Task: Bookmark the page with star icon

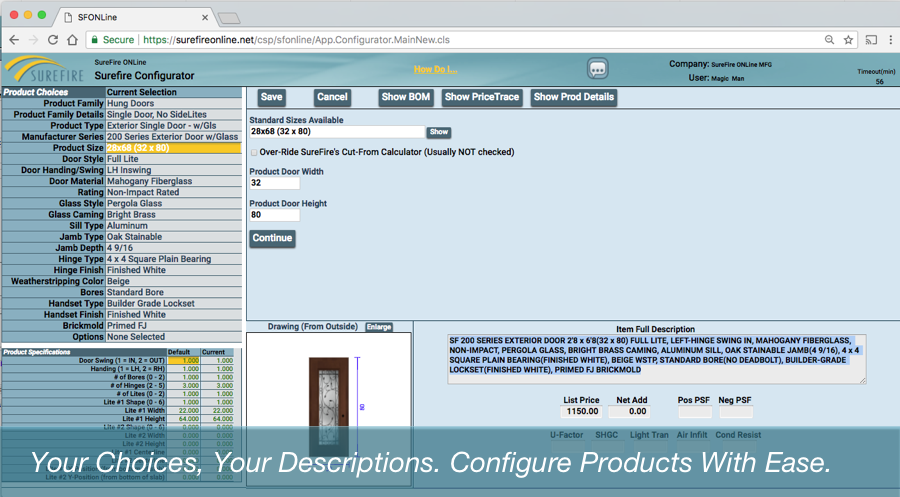Action: 848,40
